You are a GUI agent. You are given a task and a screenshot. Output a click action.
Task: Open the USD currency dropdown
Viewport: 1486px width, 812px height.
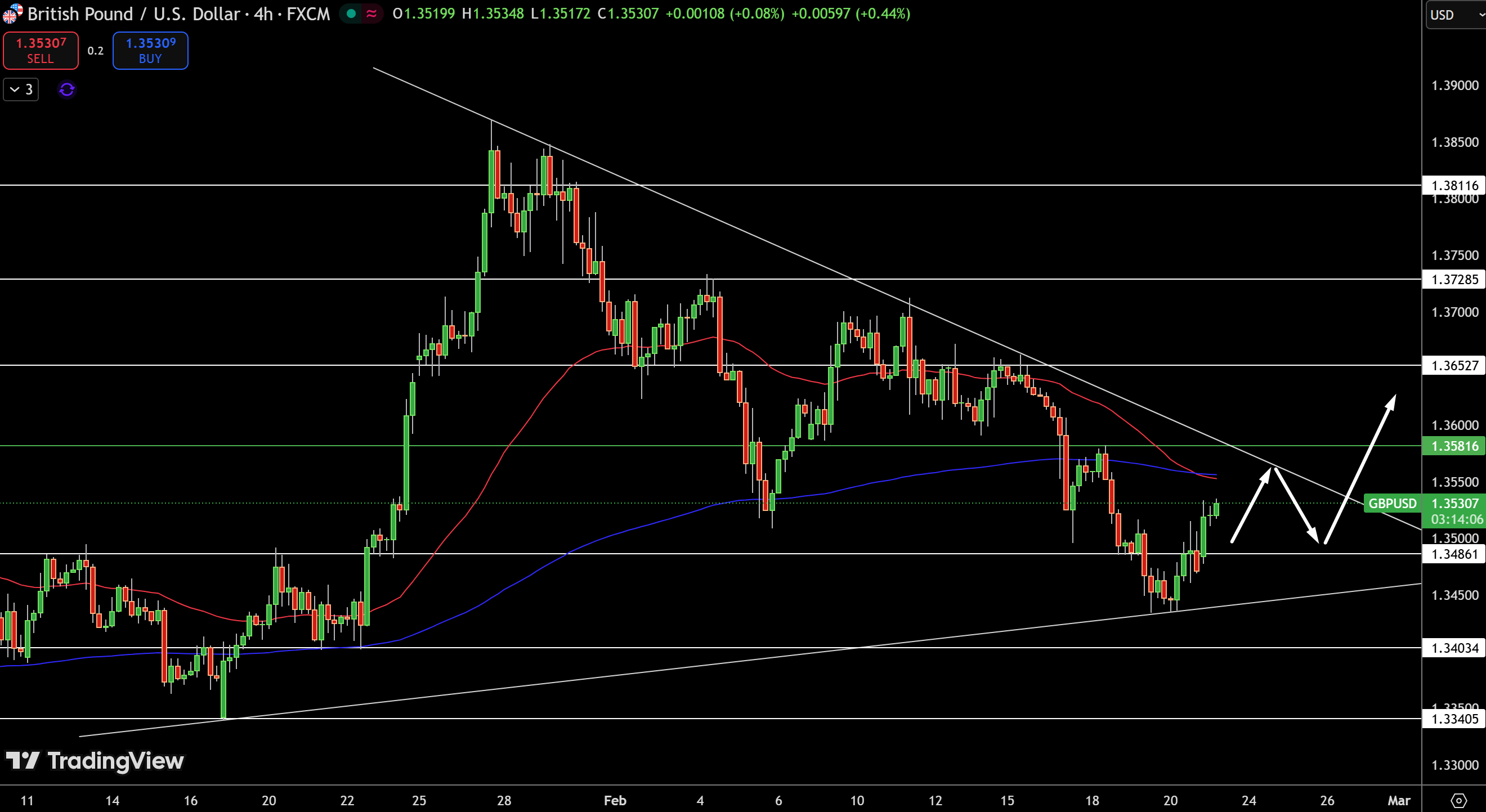(x=1456, y=15)
